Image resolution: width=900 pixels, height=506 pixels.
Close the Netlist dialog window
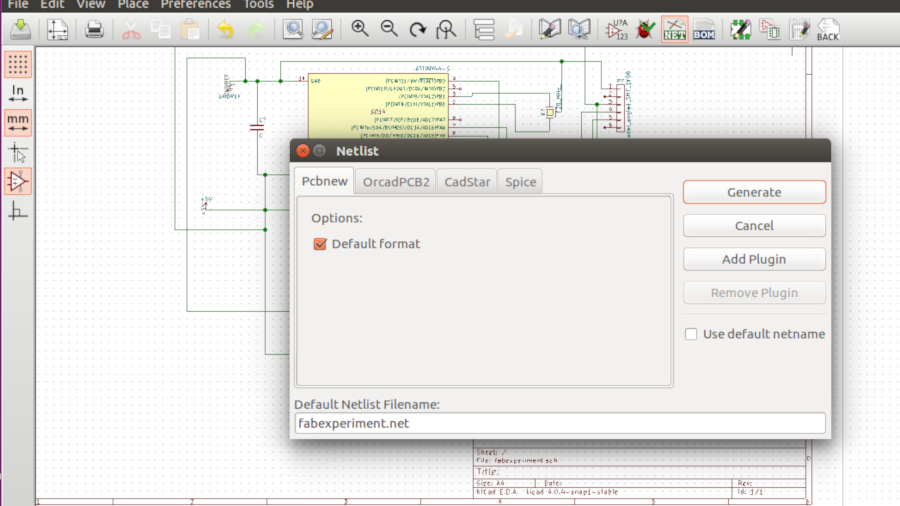[303, 151]
